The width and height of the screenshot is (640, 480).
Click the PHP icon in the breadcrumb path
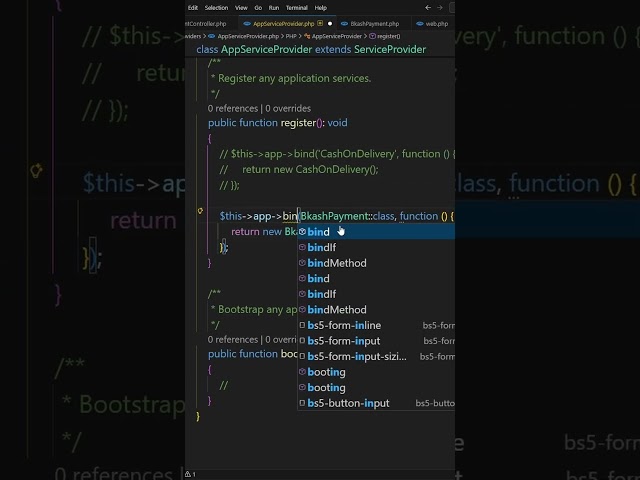[212, 36]
